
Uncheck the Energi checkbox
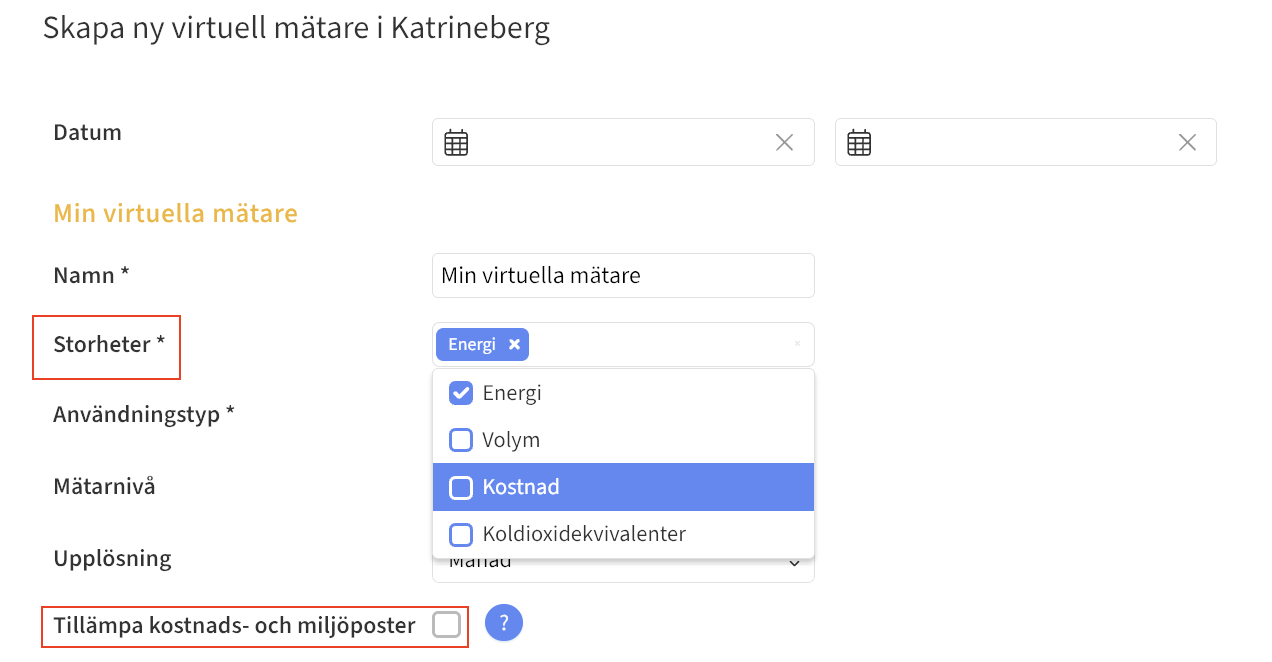tap(461, 393)
